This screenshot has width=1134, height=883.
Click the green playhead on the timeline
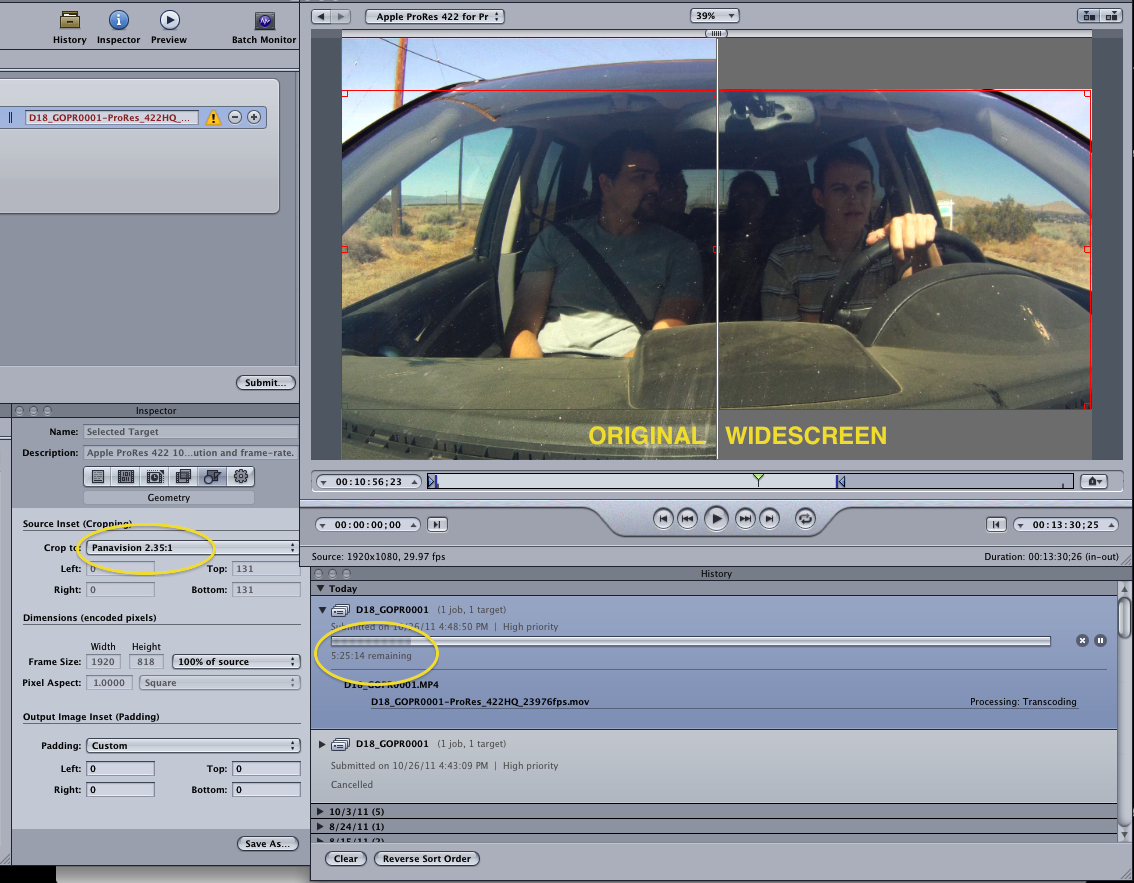(758, 479)
